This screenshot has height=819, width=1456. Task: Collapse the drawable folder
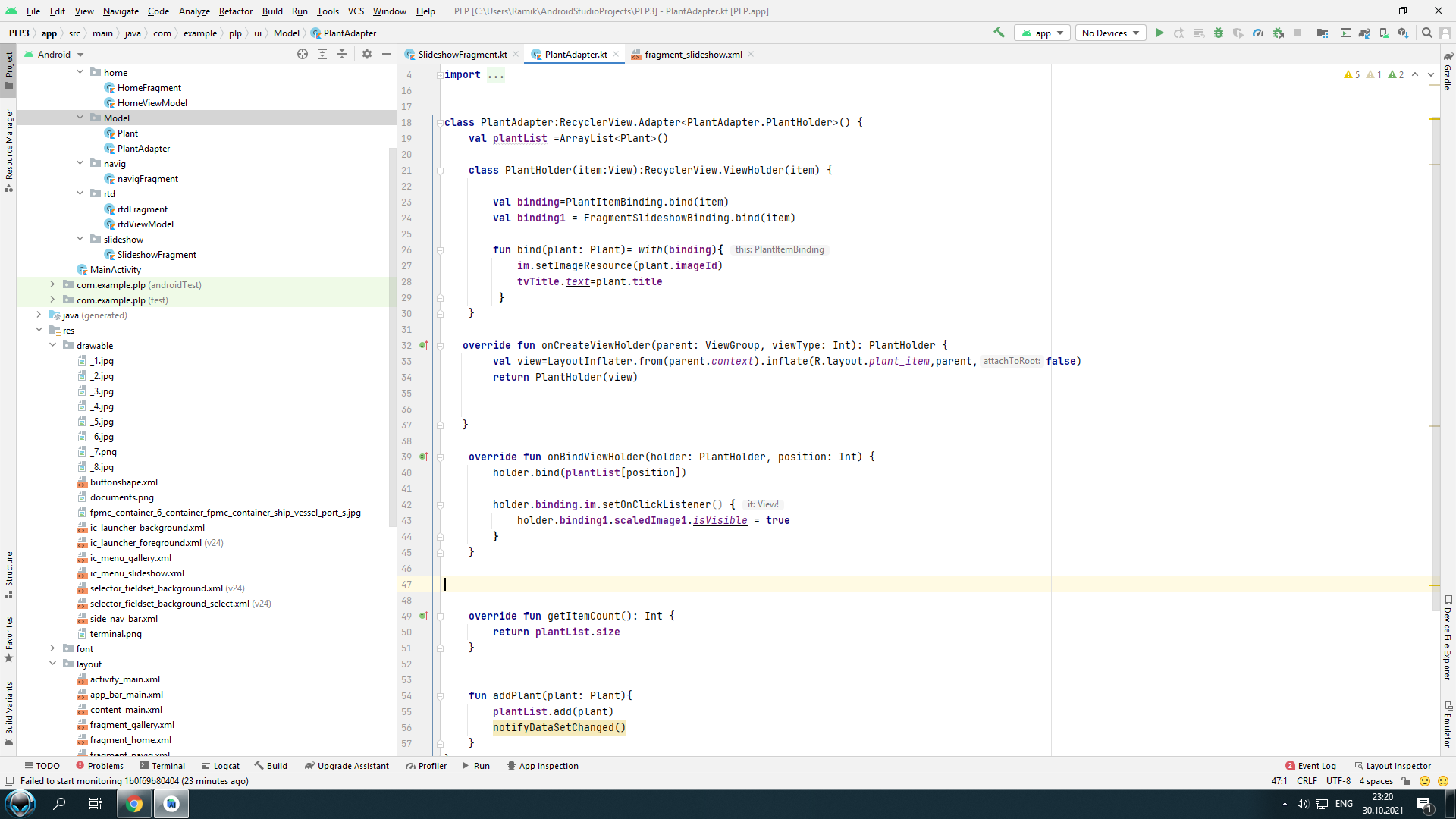[x=52, y=345]
